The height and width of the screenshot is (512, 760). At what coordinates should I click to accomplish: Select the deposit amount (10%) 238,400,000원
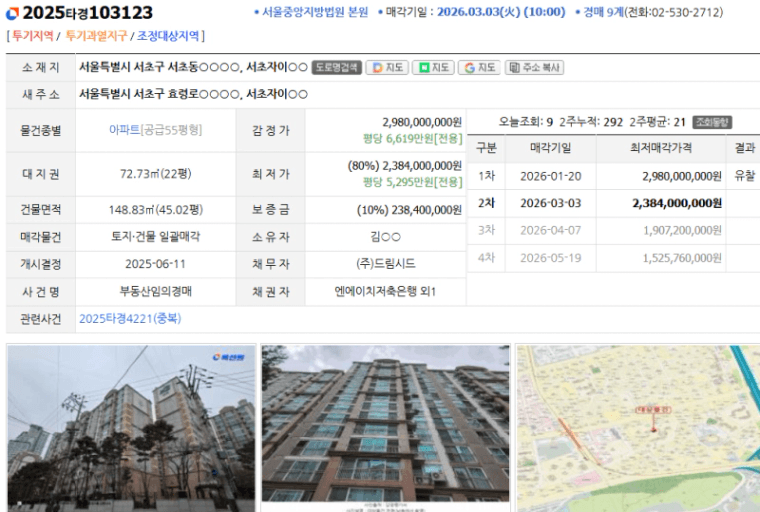click(409, 210)
